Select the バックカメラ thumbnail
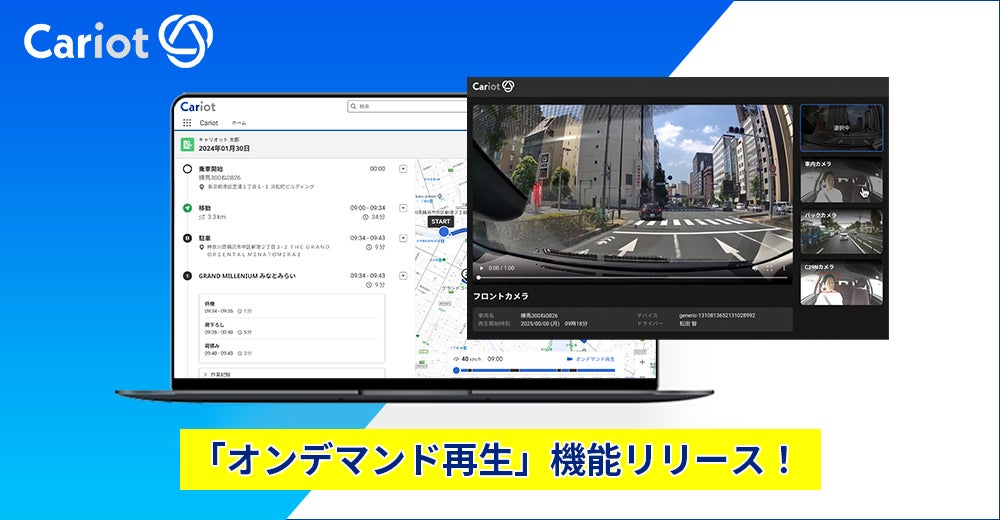Screen dimensions: 1000x520 coord(841,232)
